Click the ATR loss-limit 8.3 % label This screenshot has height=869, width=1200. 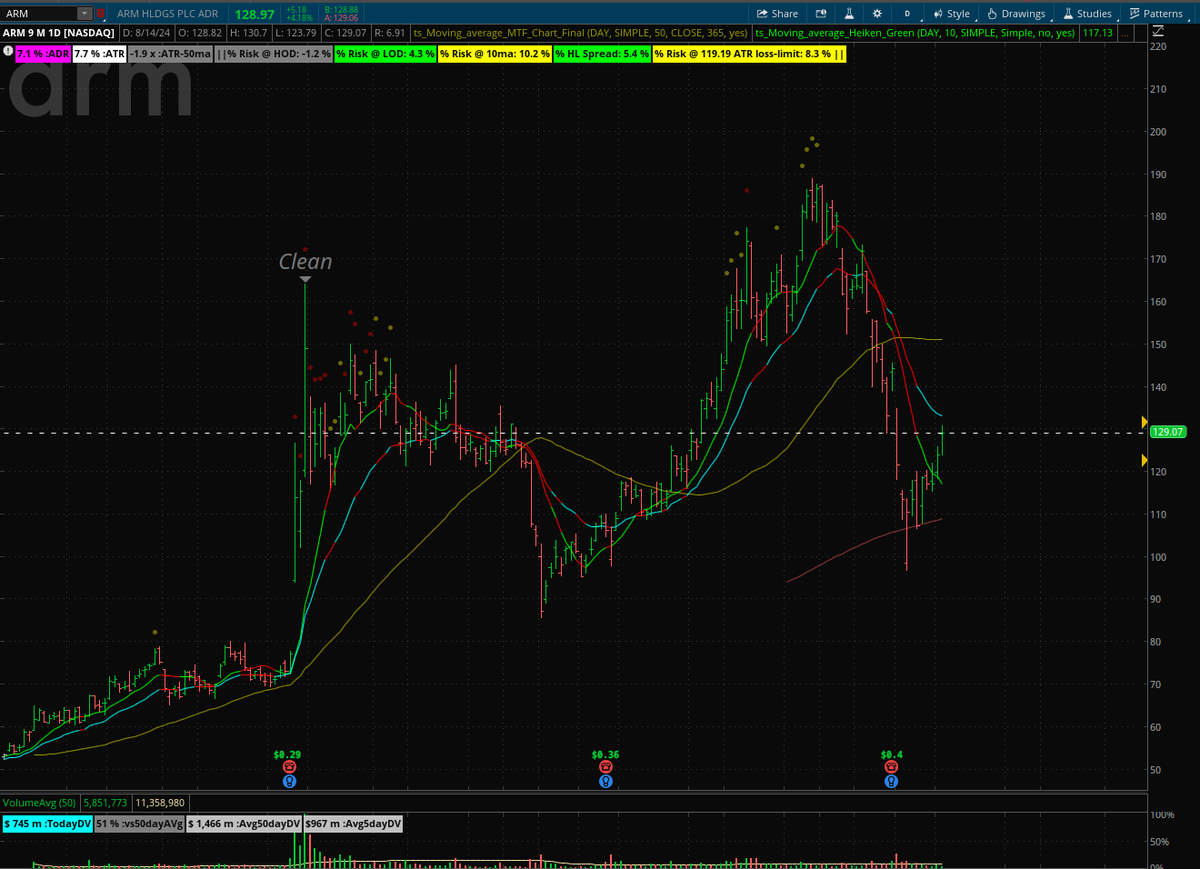point(749,53)
